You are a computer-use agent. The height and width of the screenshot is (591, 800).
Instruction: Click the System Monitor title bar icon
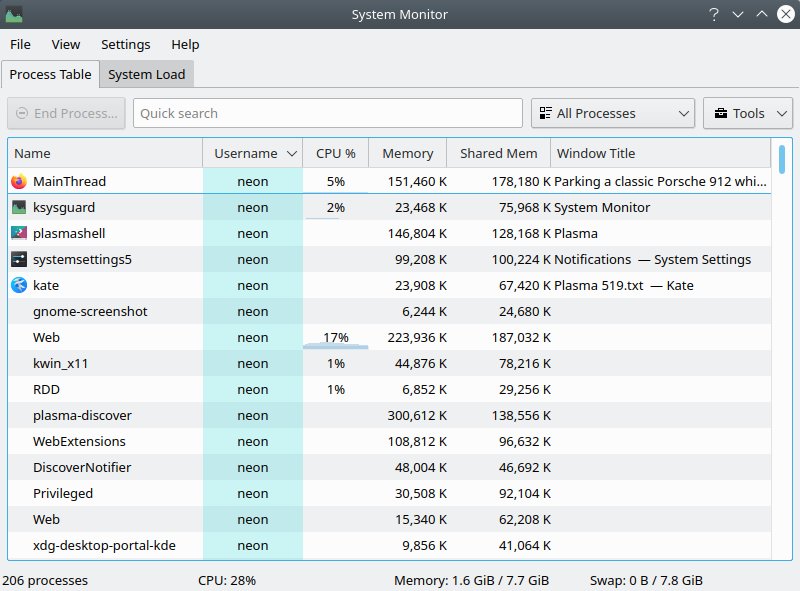tap(13, 14)
